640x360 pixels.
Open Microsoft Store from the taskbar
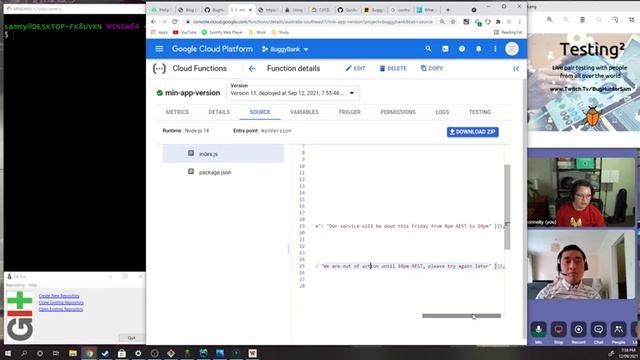pyautogui.click(x=122, y=353)
